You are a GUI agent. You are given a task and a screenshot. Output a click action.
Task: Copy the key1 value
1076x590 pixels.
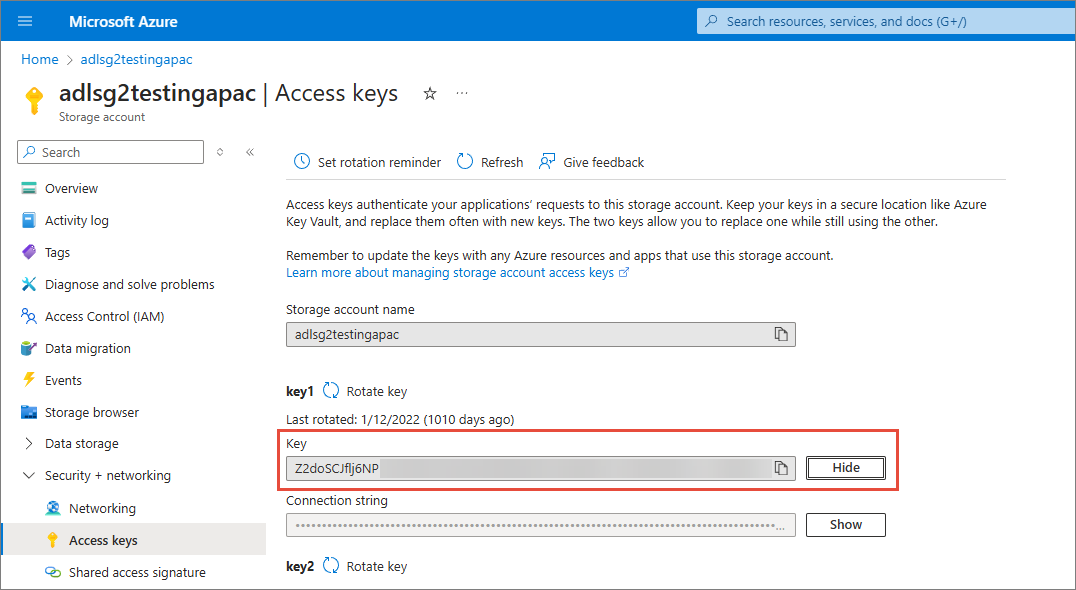point(781,467)
